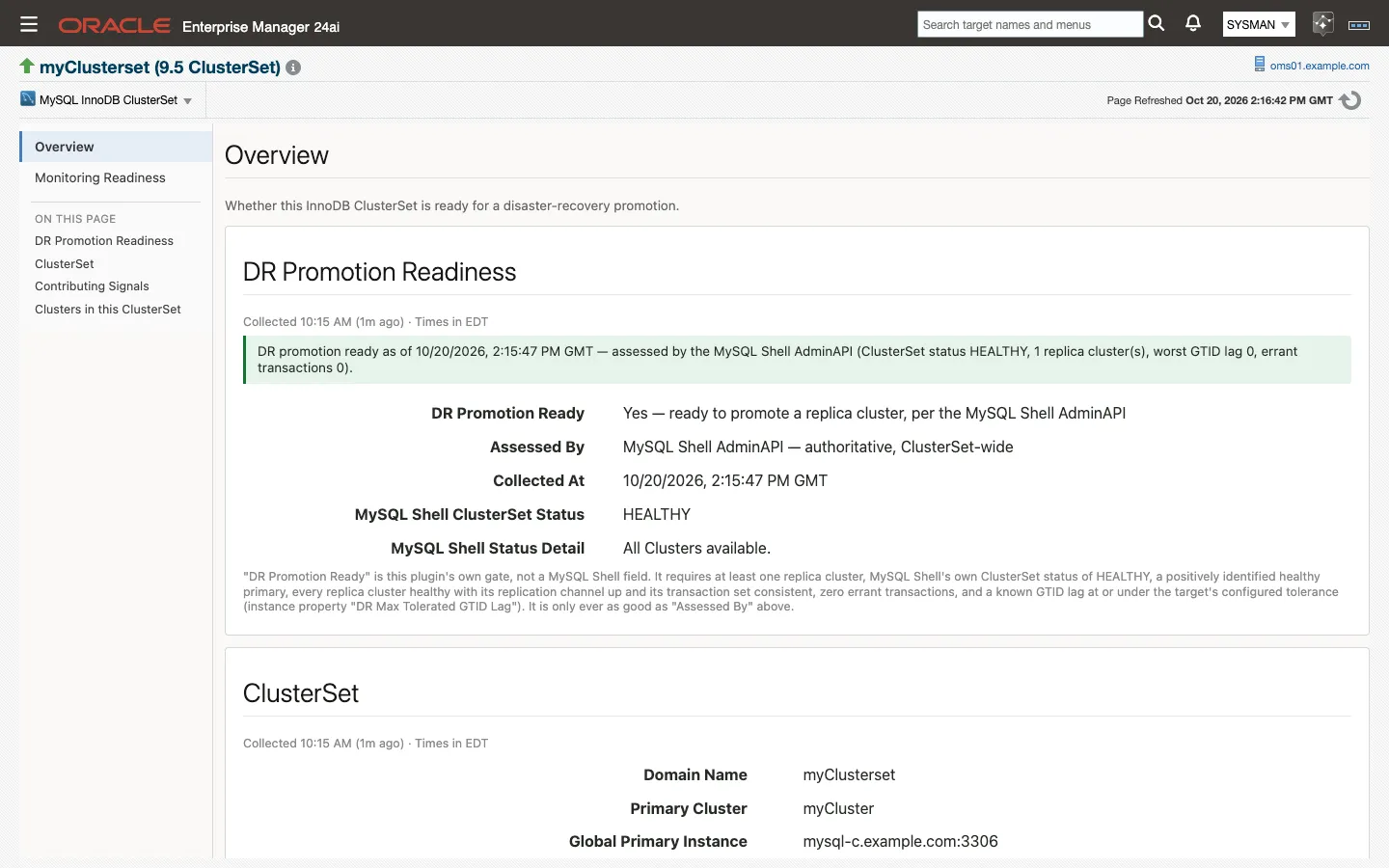Viewport: 1389px width, 868px height.
Task: Go to Clusters in this ClusterSet section
Action: point(108,310)
